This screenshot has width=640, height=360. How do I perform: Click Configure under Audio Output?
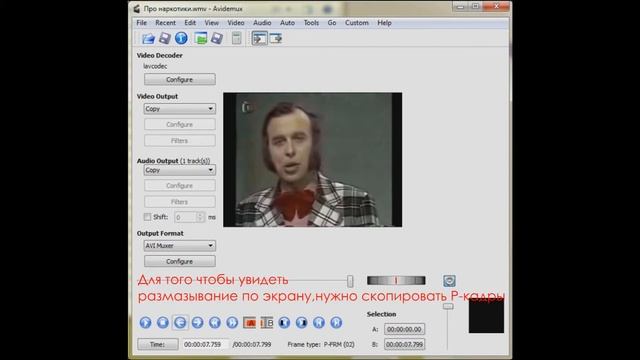tap(180, 186)
